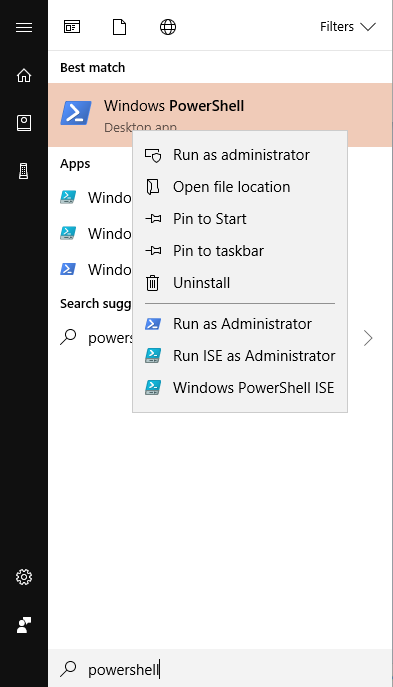Click the first Apps result PowerShell ISE icon
This screenshot has width=393, height=687.
click(68, 198)
